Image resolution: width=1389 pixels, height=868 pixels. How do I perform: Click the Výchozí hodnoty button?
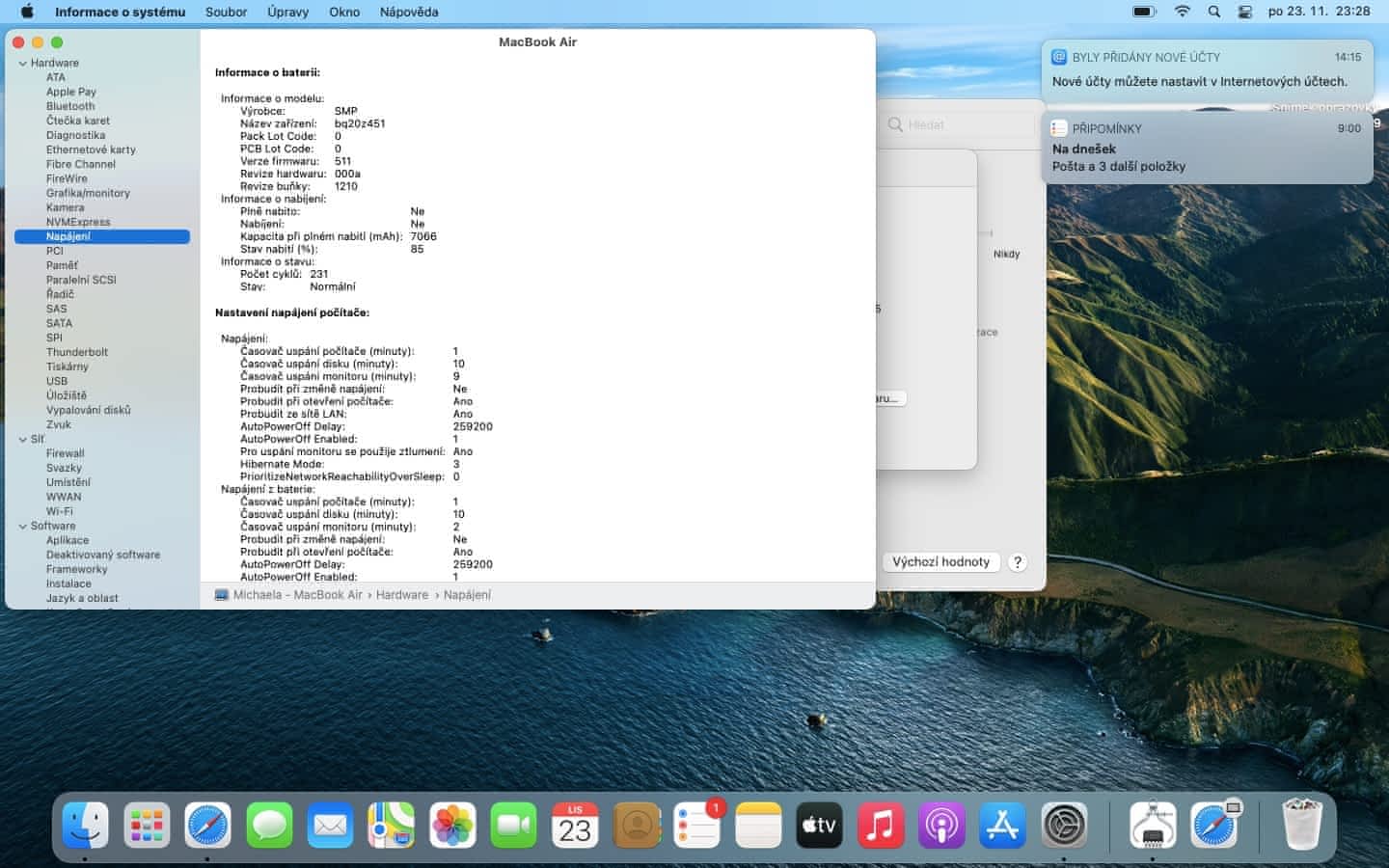pyautogui.click(x=940, y=562)
